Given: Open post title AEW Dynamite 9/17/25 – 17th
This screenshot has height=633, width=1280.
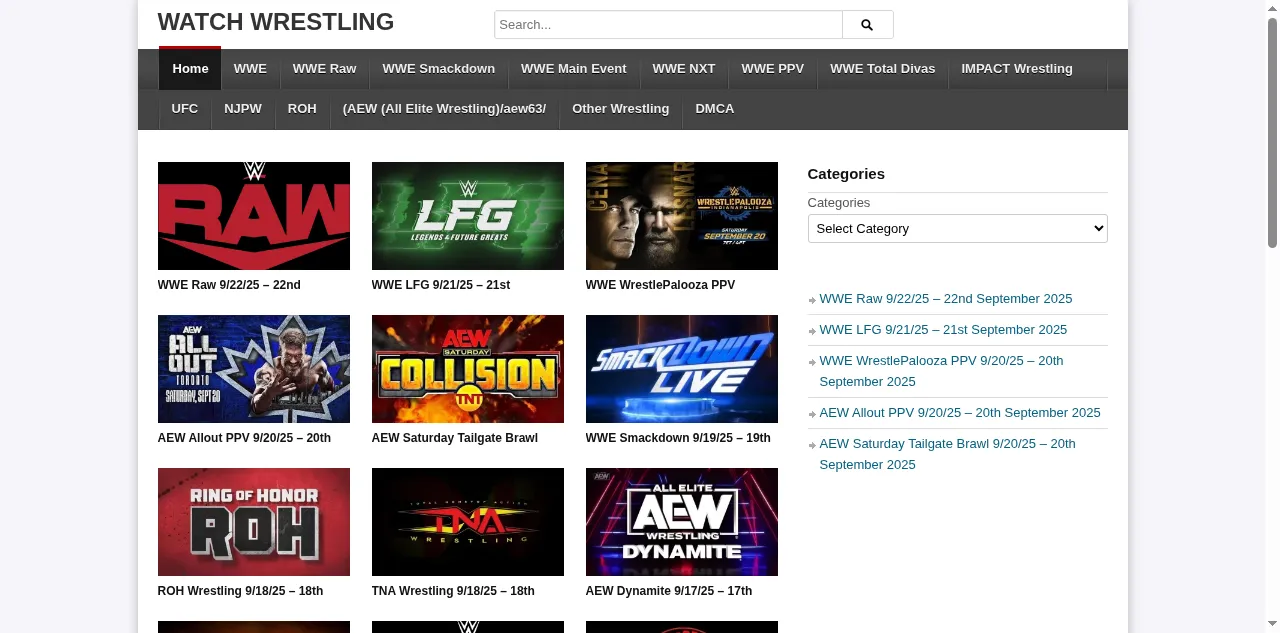Looking at the screenshot, I should point(669,591).
